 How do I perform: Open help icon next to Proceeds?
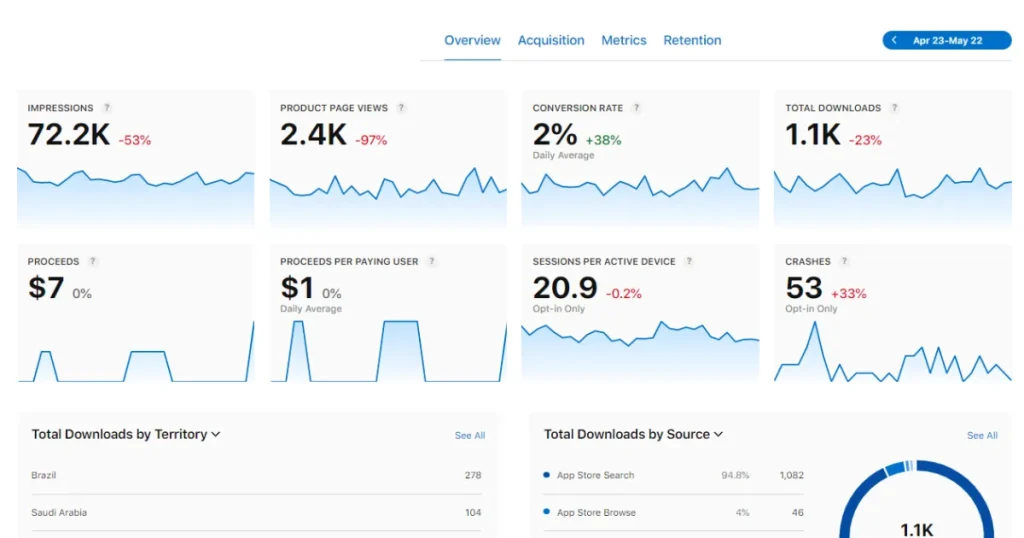(x=92, y=261)
